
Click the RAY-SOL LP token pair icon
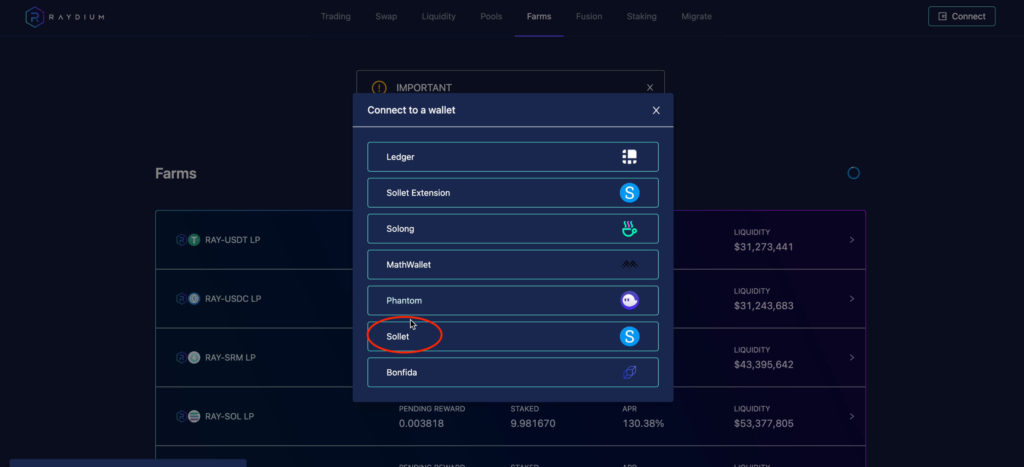pos(188,416)
